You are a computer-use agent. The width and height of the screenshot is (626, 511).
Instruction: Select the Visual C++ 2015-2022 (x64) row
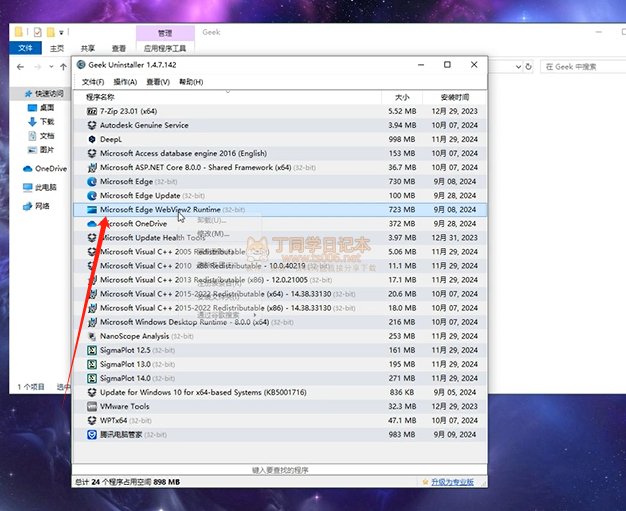(x=280, y=294)
